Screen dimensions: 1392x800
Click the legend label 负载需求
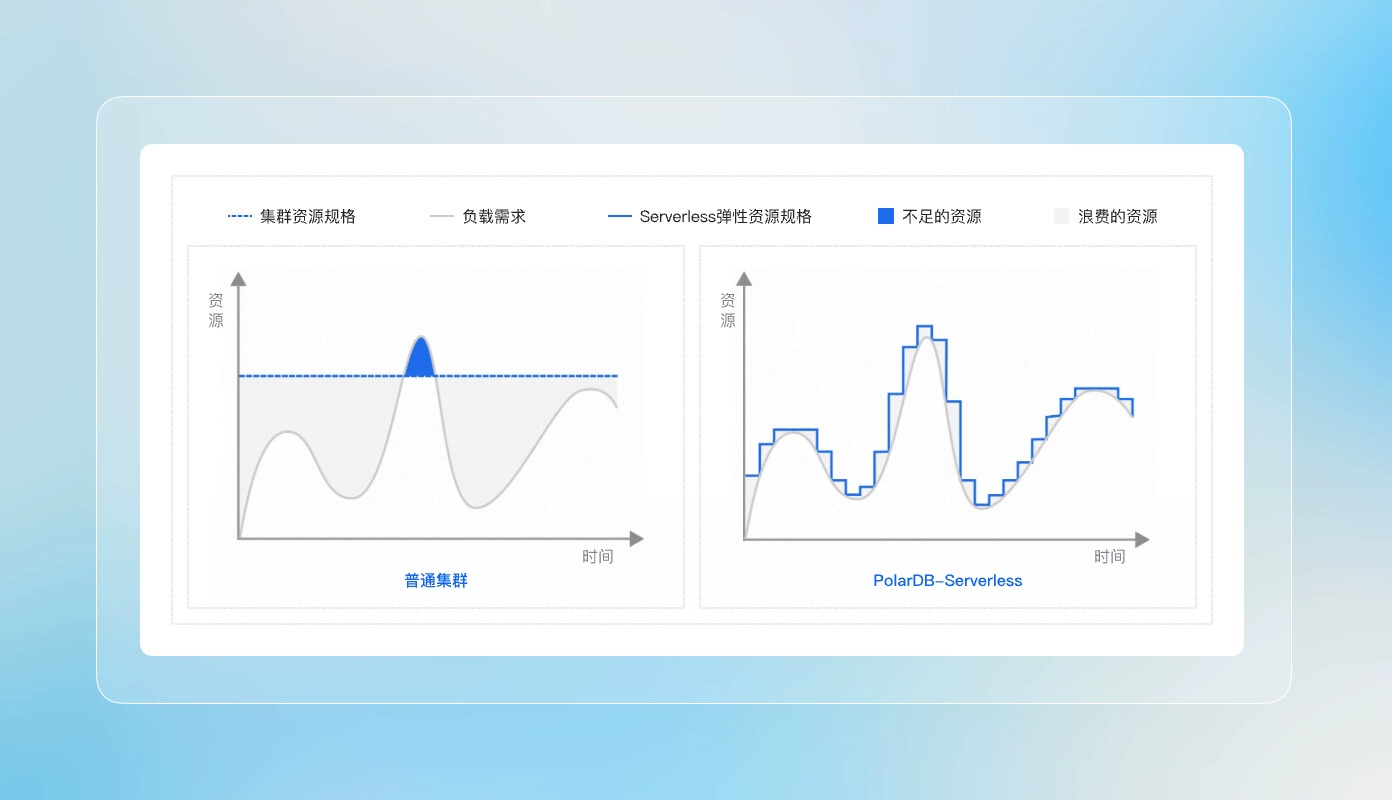pyautogui.click(x=494, y=216)
